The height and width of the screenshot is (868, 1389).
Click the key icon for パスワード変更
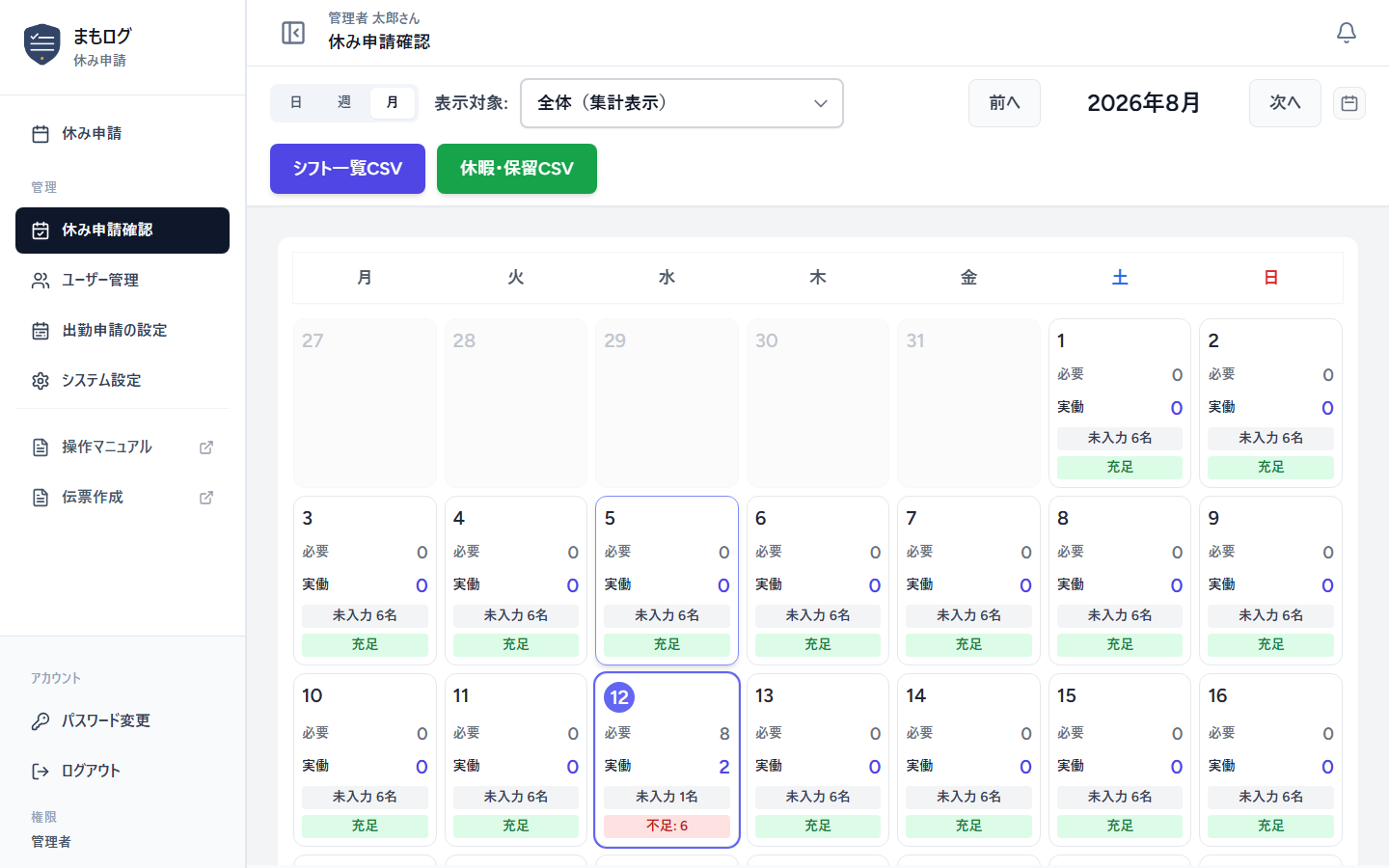[41, 721]
